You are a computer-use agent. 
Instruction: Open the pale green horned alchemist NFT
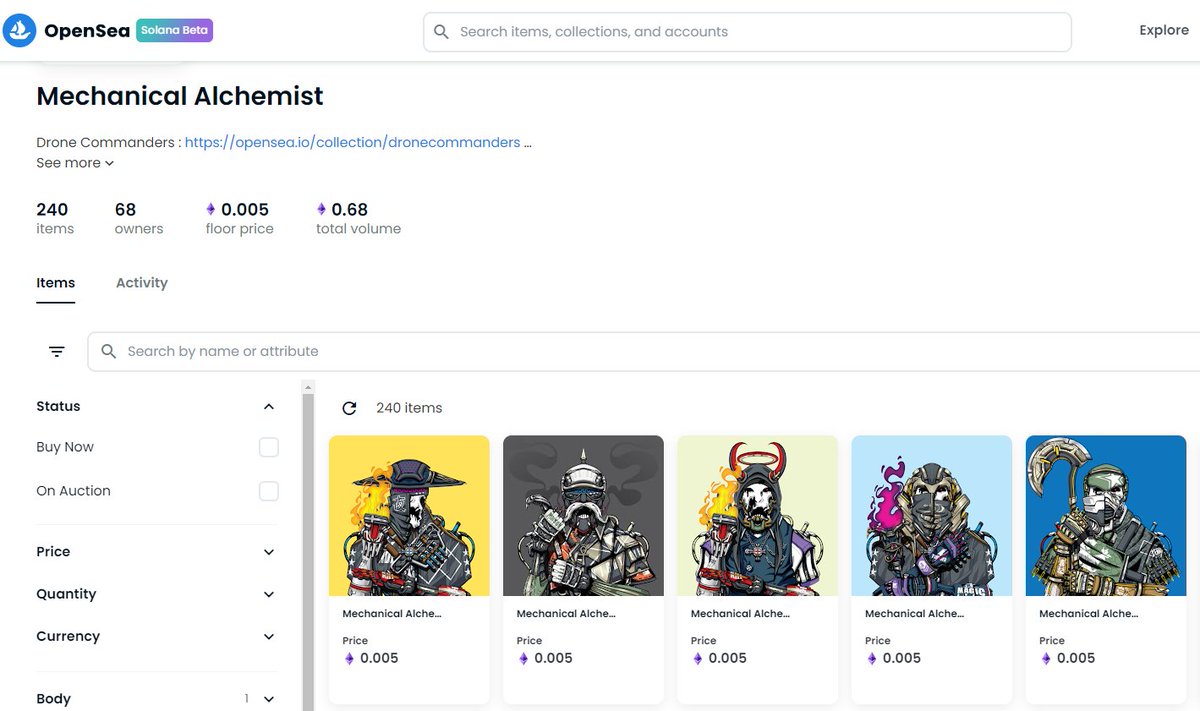tap(757, 515)
